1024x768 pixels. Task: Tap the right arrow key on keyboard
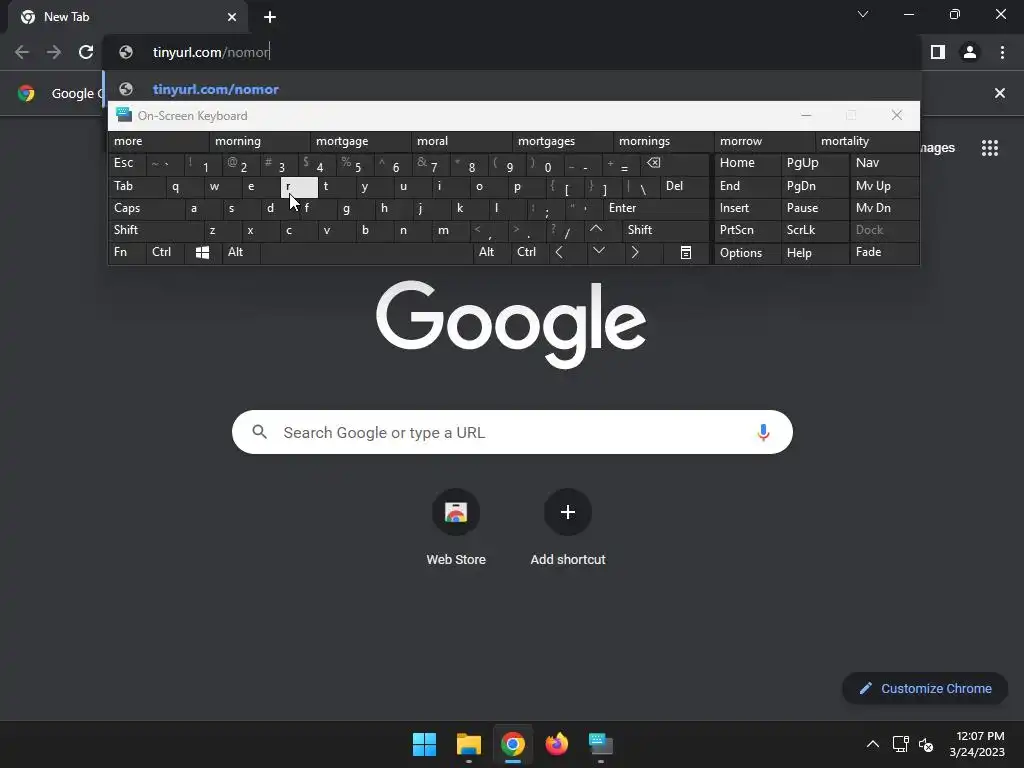point(635,252)
